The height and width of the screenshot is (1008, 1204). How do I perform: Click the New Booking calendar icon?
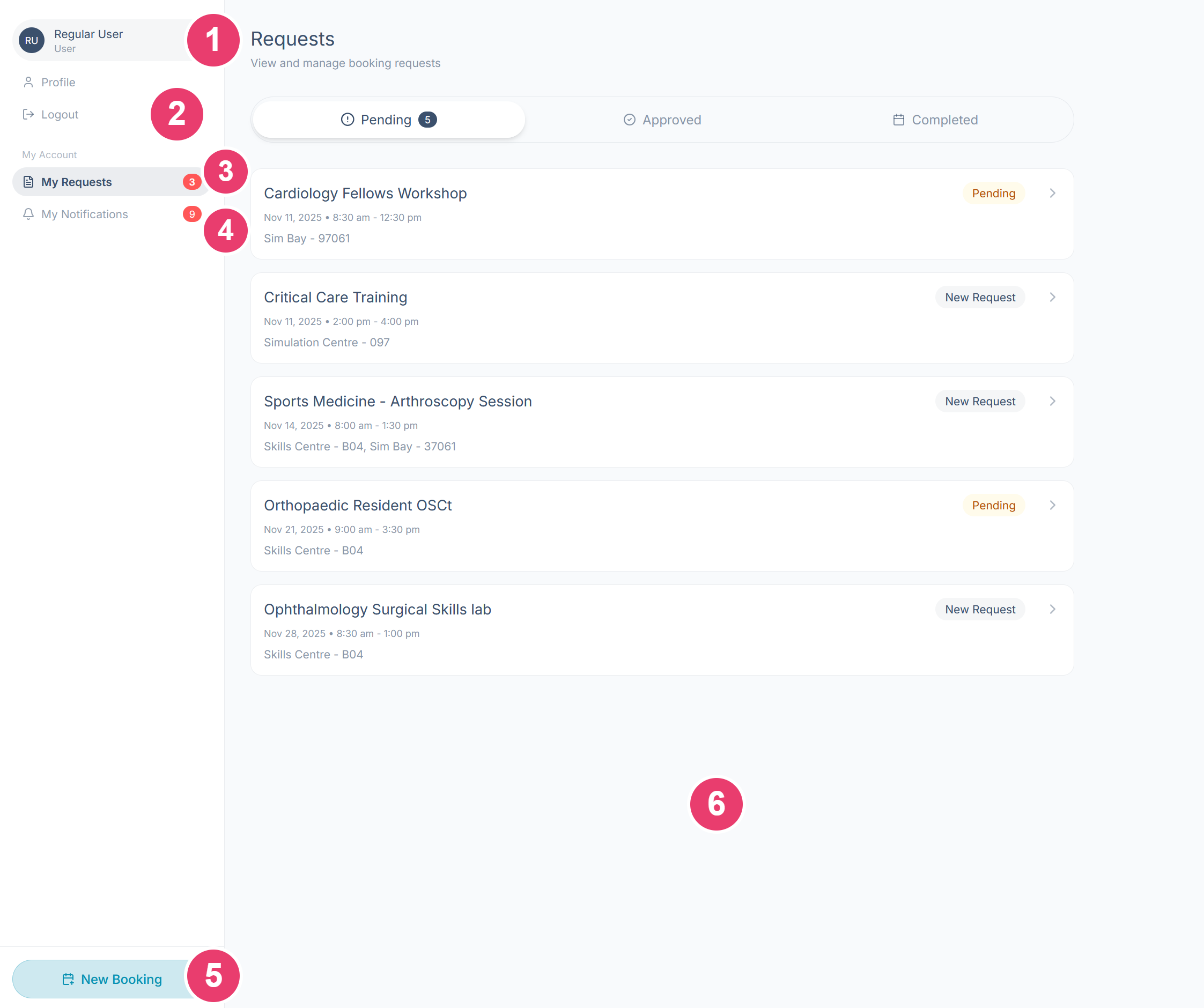tap(68, 979)
